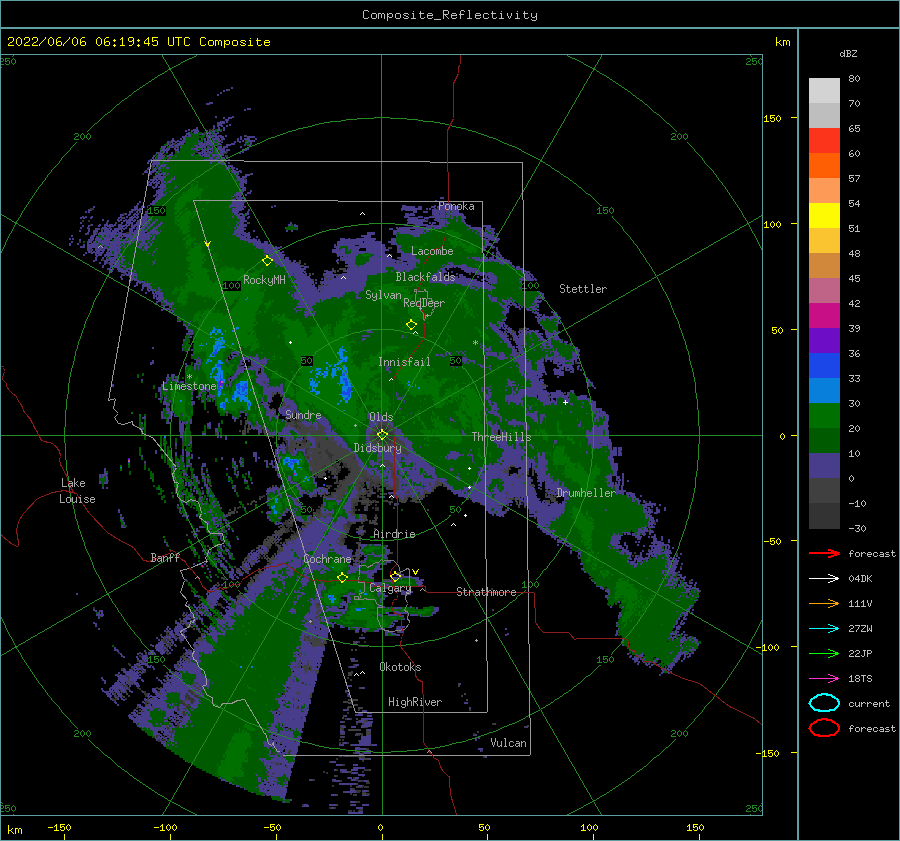Click the 'Stettler' city label
This screenshot has width=900, height=841.
click(x=583, y=289)
